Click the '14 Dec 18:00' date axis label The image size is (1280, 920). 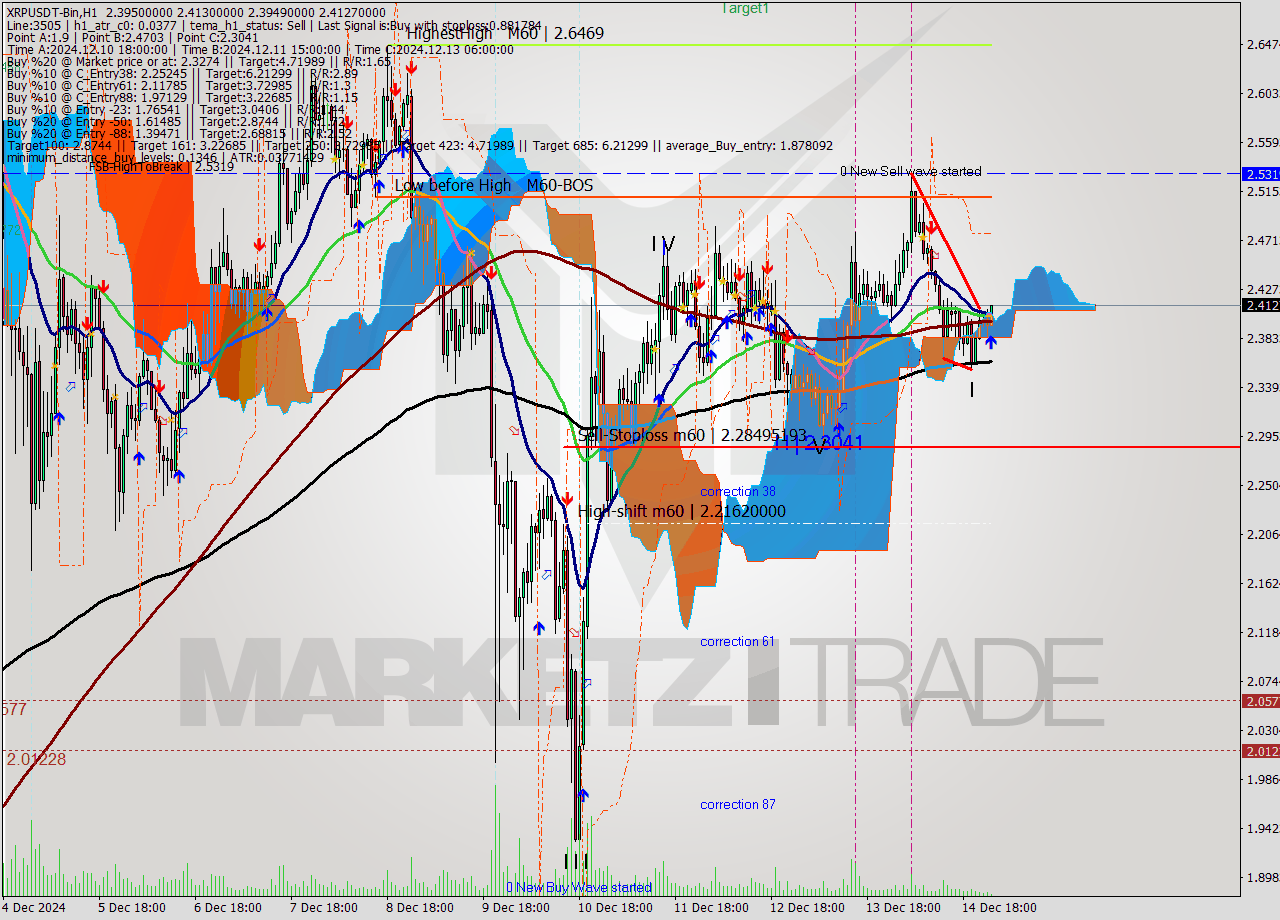999,908
